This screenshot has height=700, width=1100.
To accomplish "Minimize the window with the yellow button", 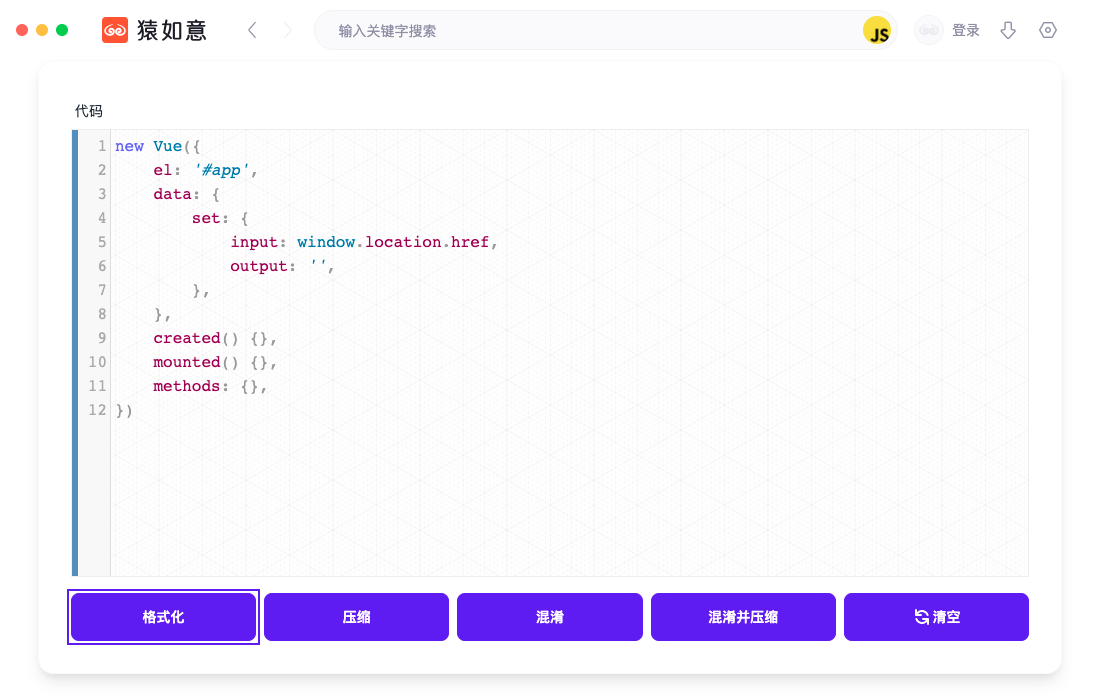I will click(42, 30).
